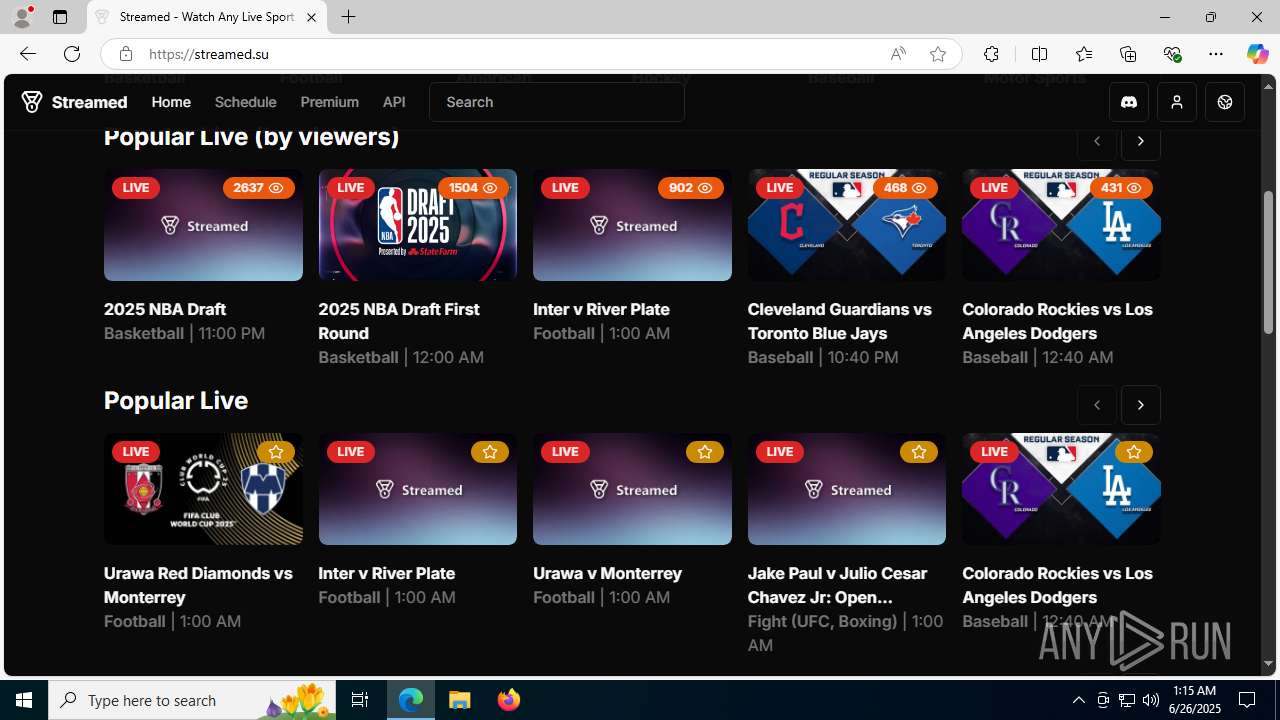1280x720 pixels.
Task: Click browser Back button
Action: click(x=27, y=54)
